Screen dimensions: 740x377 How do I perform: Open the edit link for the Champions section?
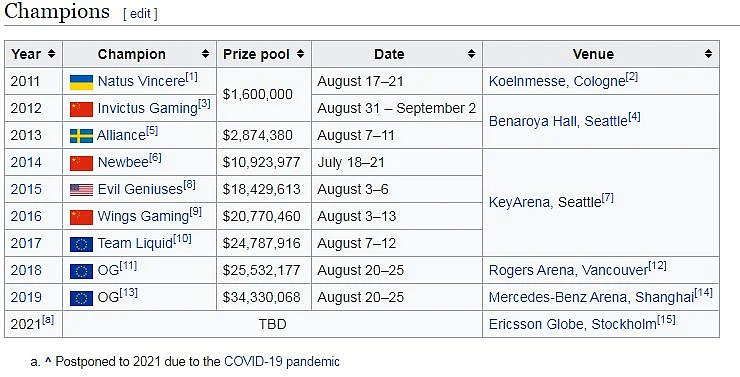pos(140,14)
